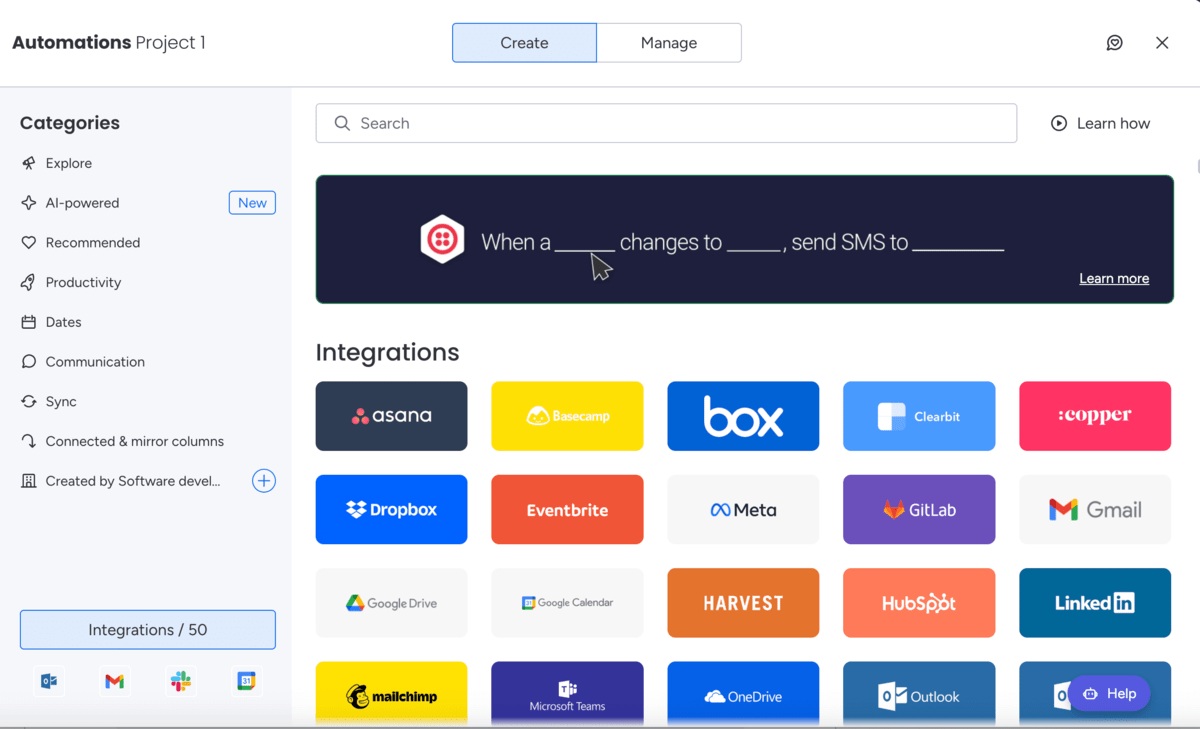Open the Slack quick-access icon at bottom left

click(180, 681)
